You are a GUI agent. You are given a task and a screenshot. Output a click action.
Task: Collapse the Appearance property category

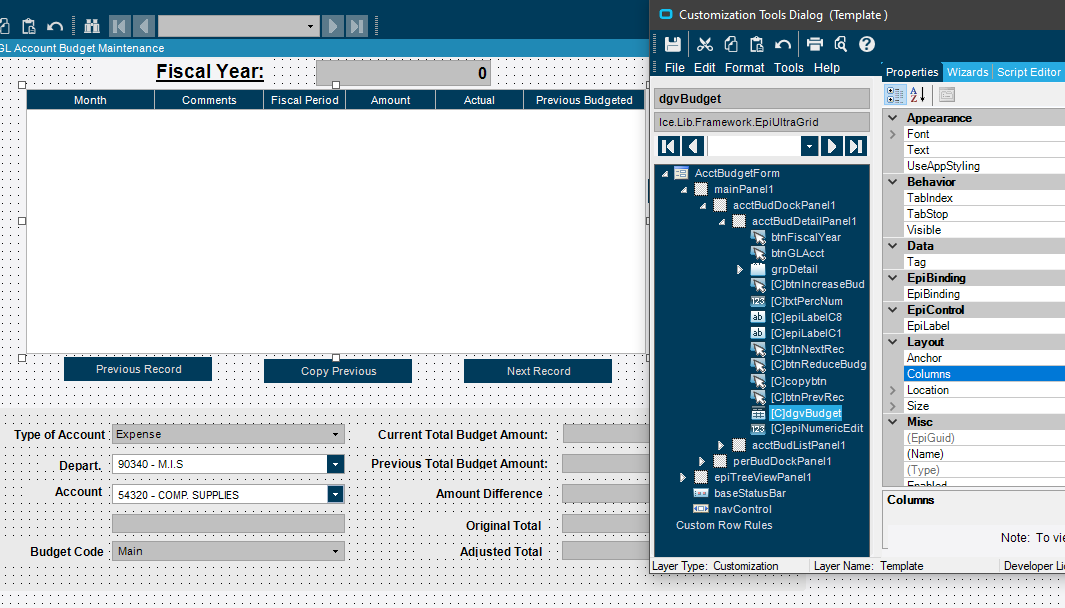click(x=893, y=118)
